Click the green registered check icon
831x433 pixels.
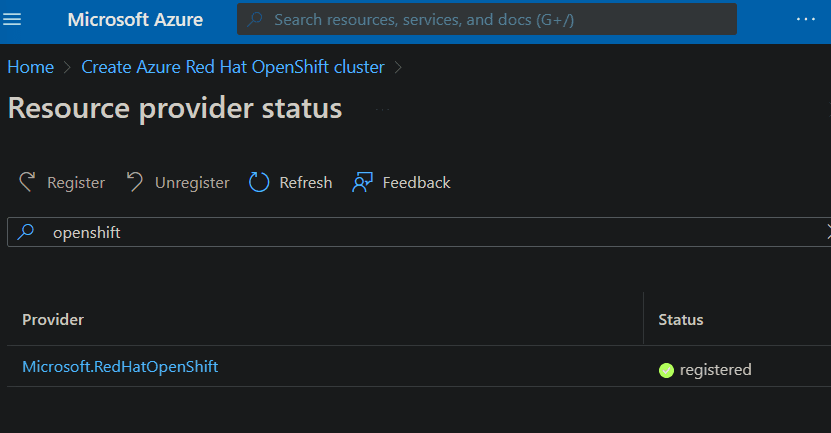pyautogui.click(x=666, y=370)
